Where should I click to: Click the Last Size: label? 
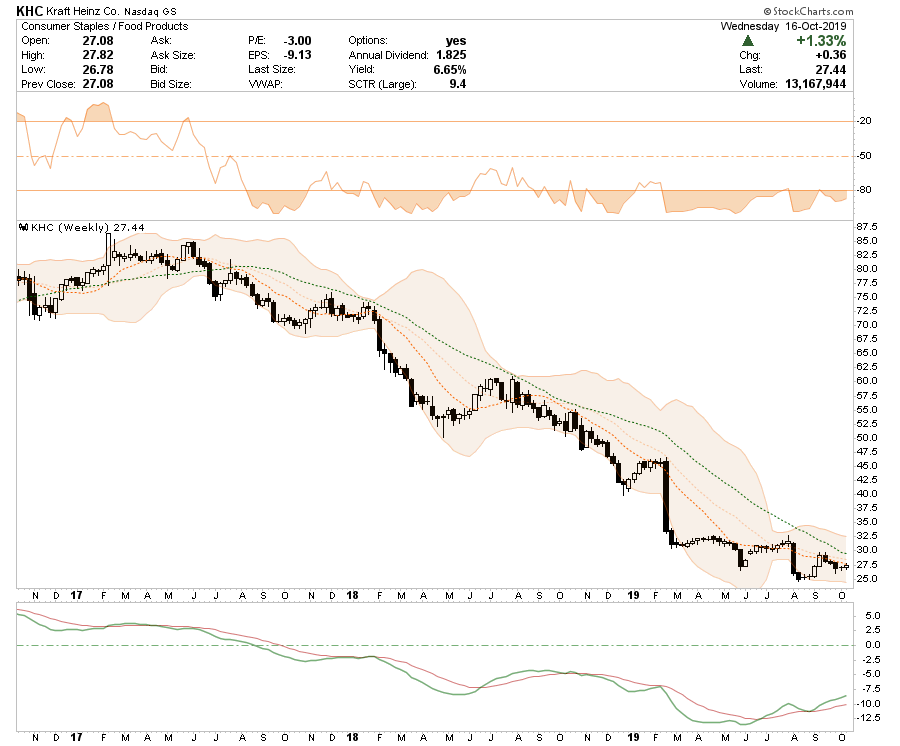[x=271, y=69]
